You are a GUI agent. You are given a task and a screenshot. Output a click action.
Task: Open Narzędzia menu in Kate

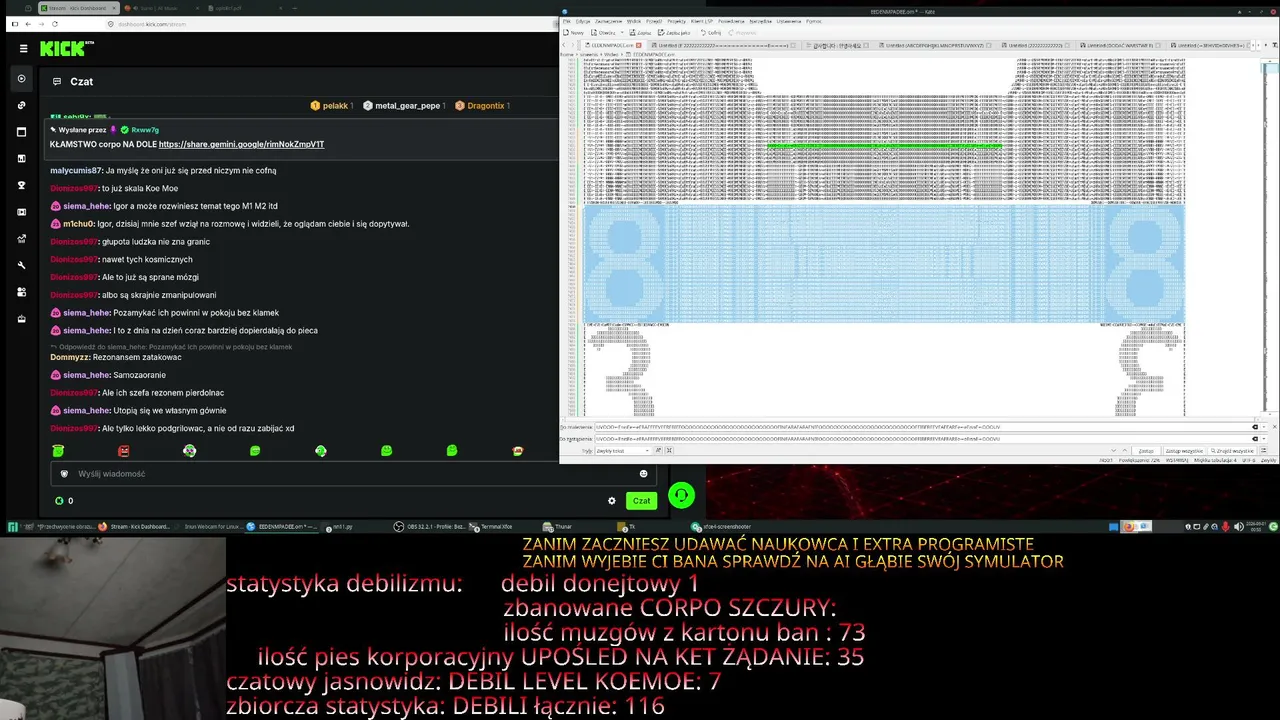[x=760, y=21]
